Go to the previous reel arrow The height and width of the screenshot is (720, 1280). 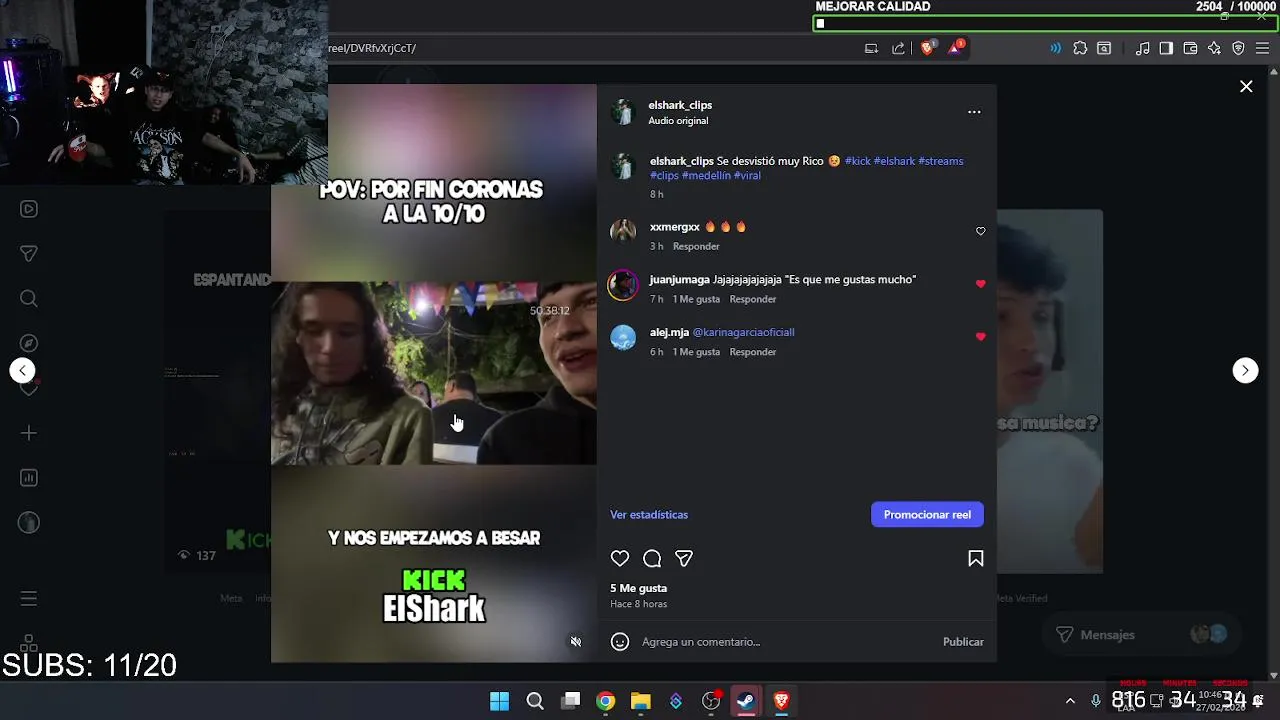click(x=23, y=370)
